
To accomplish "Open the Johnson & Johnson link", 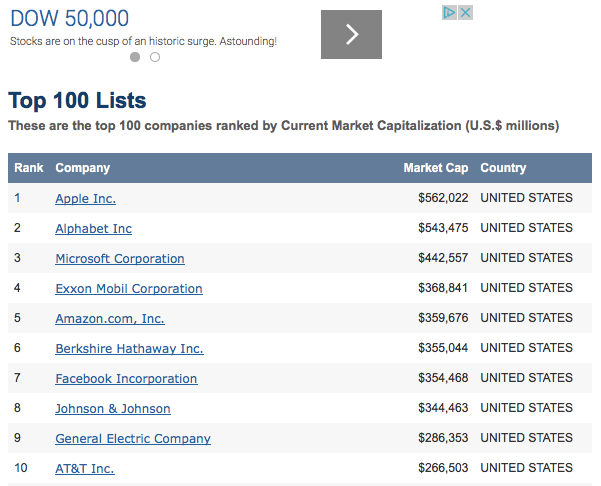I will [x=113, y=408].
